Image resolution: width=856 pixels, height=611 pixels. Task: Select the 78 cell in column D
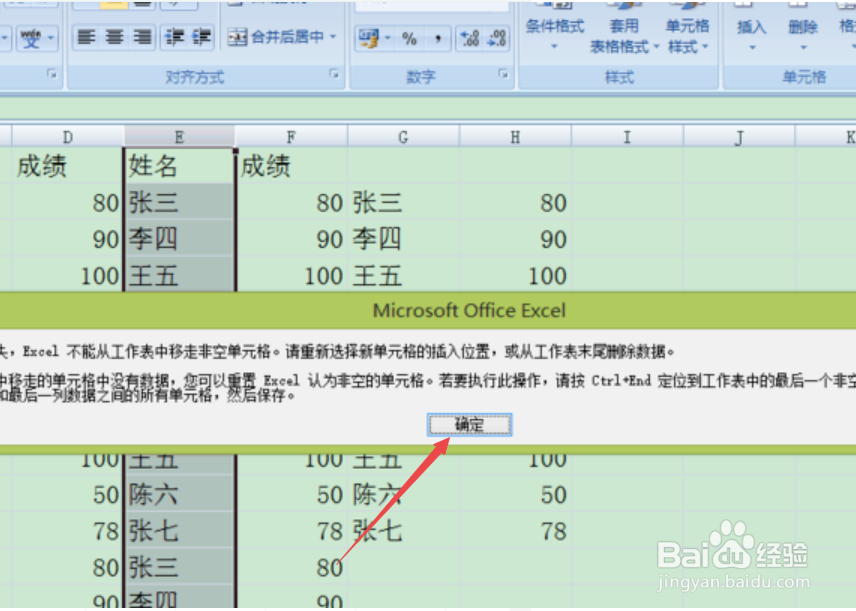click(68, 531)
